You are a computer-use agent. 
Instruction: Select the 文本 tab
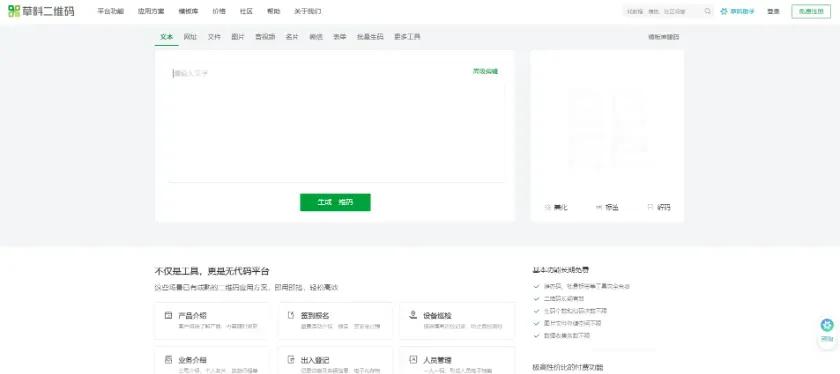click(167, 37)
